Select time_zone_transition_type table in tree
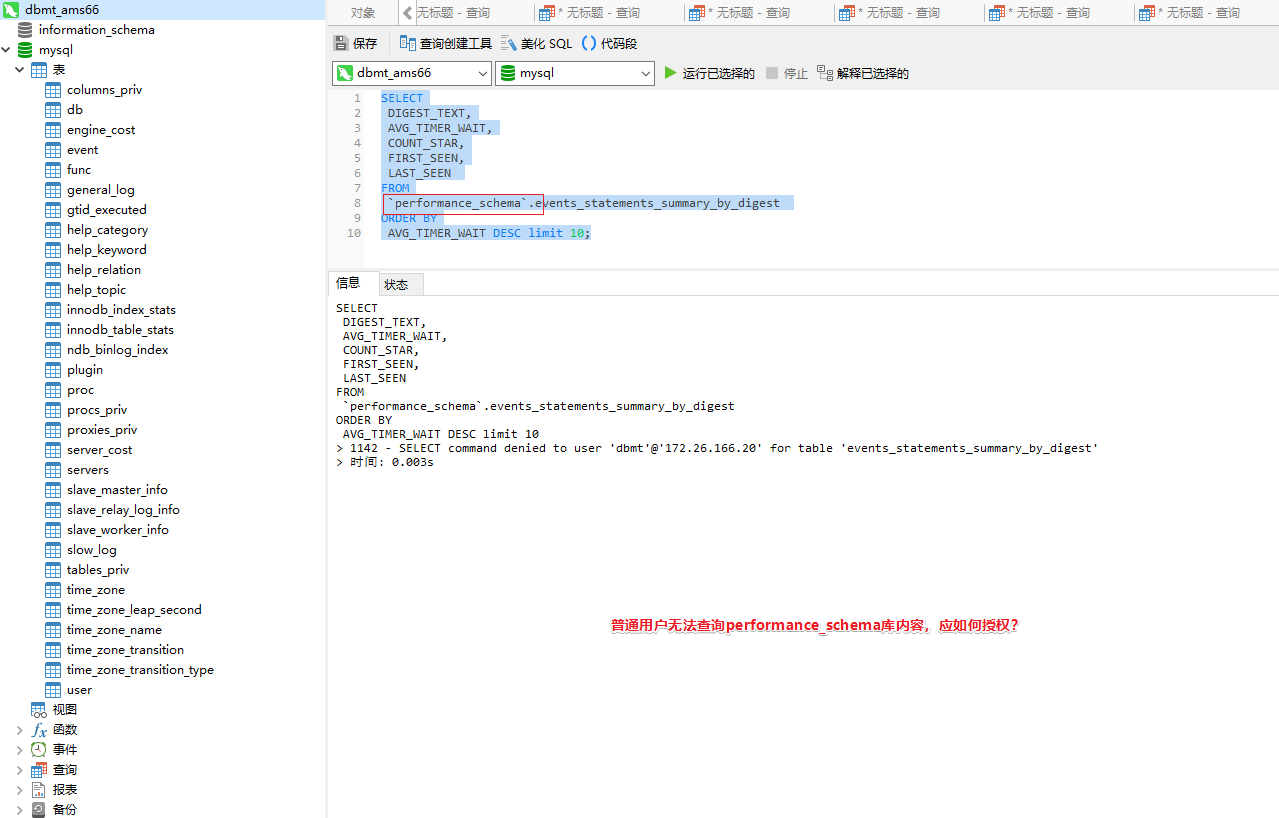 140,670
